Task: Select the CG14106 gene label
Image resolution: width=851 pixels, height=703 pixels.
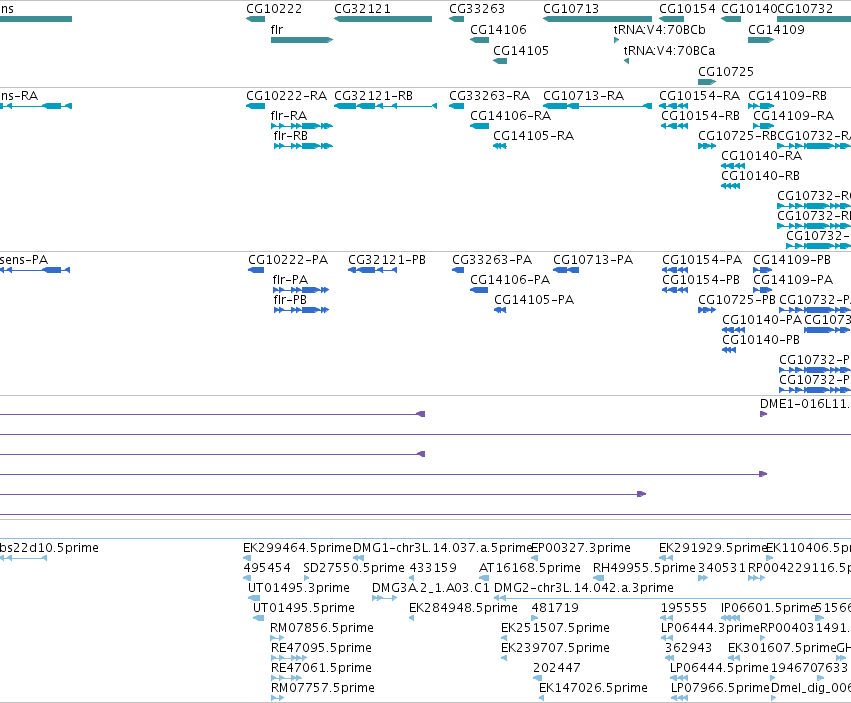Action: [498, 30]
